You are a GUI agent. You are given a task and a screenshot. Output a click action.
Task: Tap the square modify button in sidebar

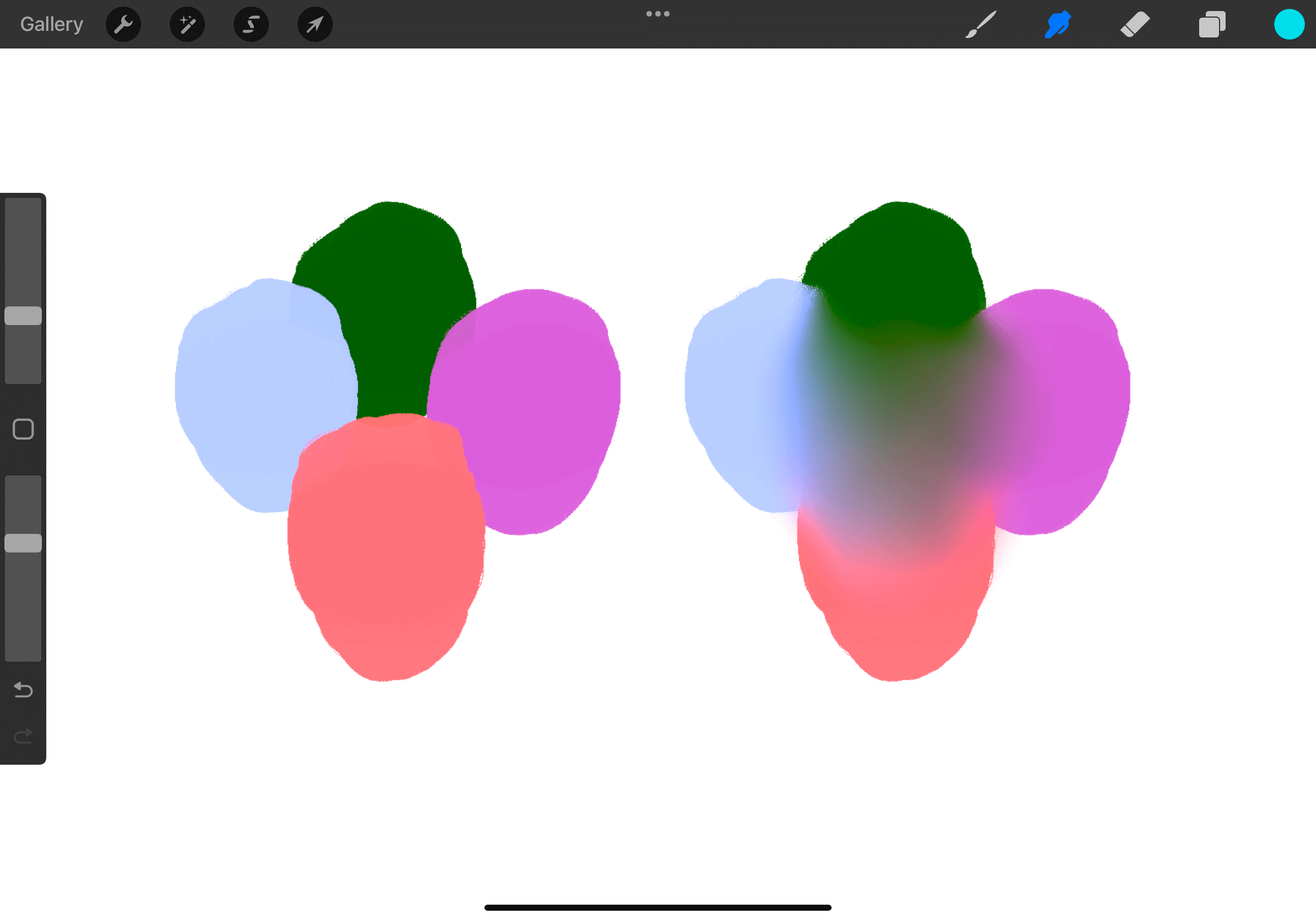[x=23, y=429]
